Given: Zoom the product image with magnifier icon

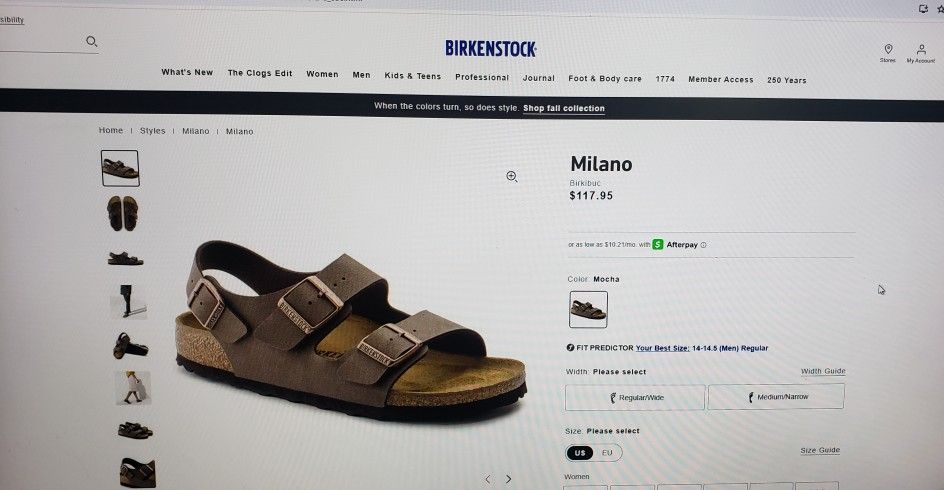Looking at the screenshot, I should 512,176.
